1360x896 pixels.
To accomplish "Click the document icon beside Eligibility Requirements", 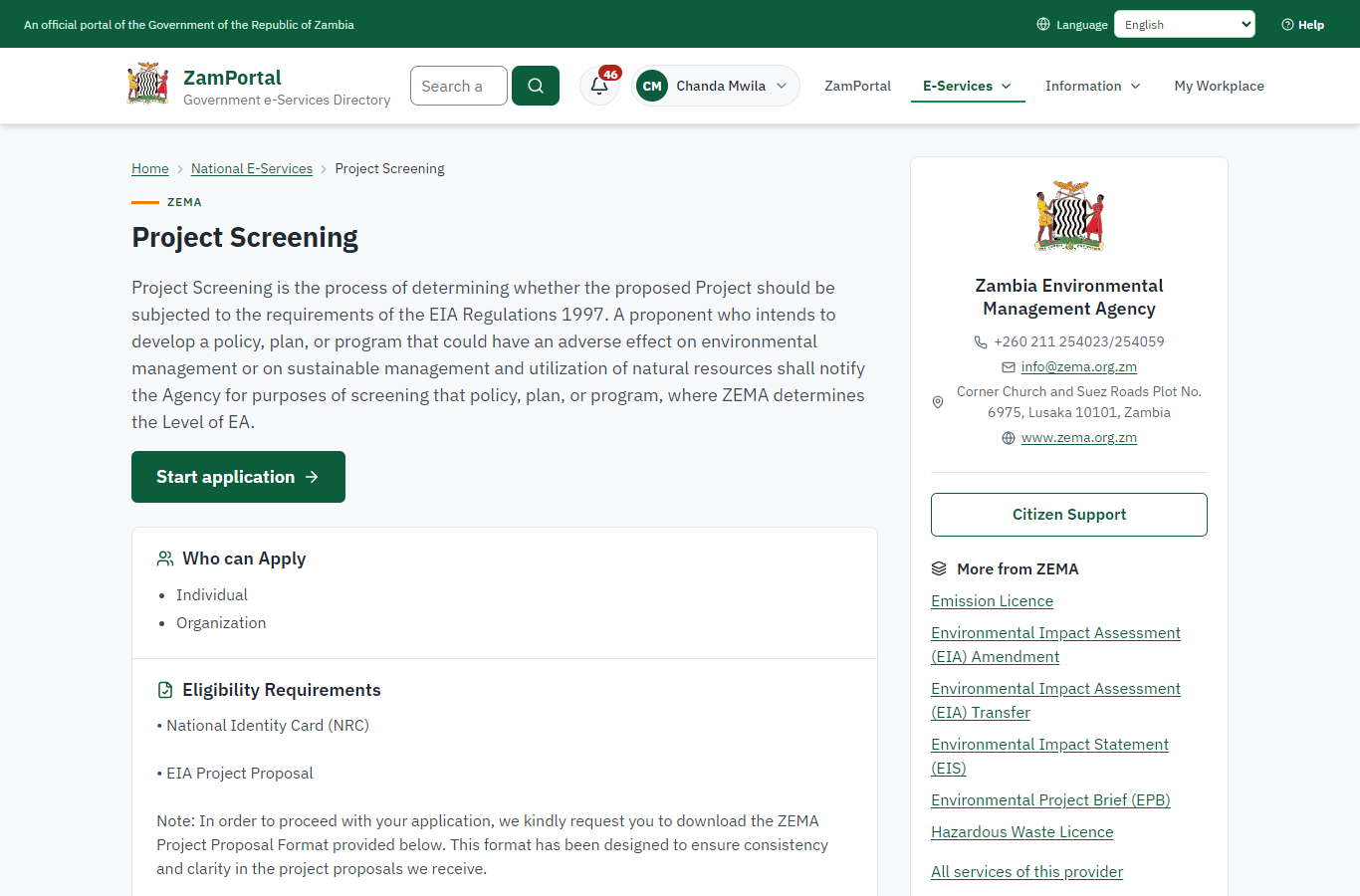I will tap(165, 690).
